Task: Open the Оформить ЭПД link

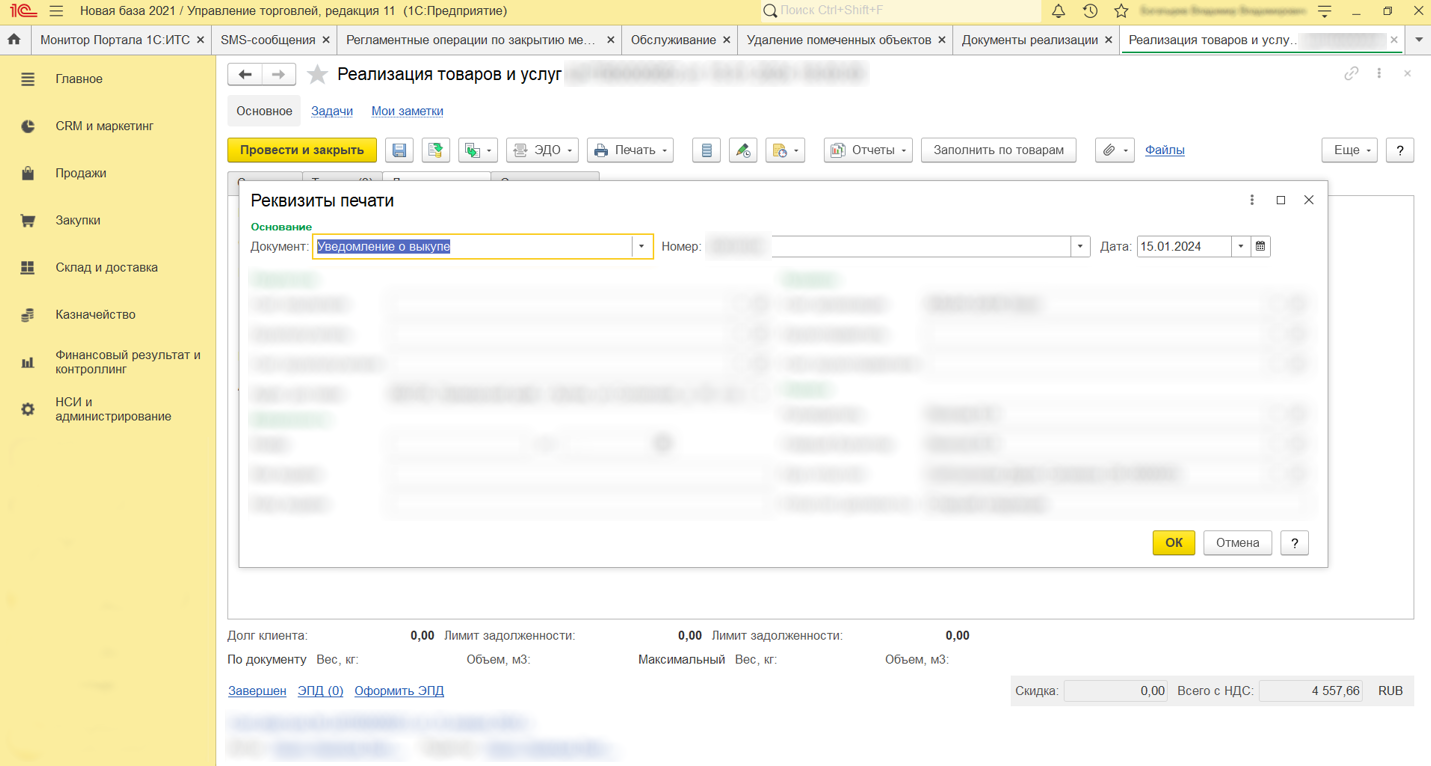Action: [399, 691]
